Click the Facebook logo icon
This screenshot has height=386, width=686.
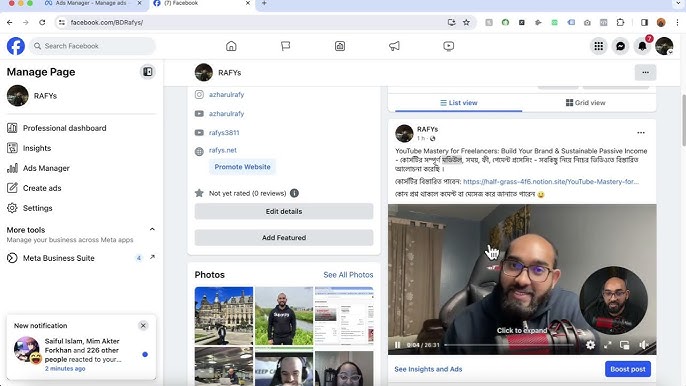coord(16,46)
